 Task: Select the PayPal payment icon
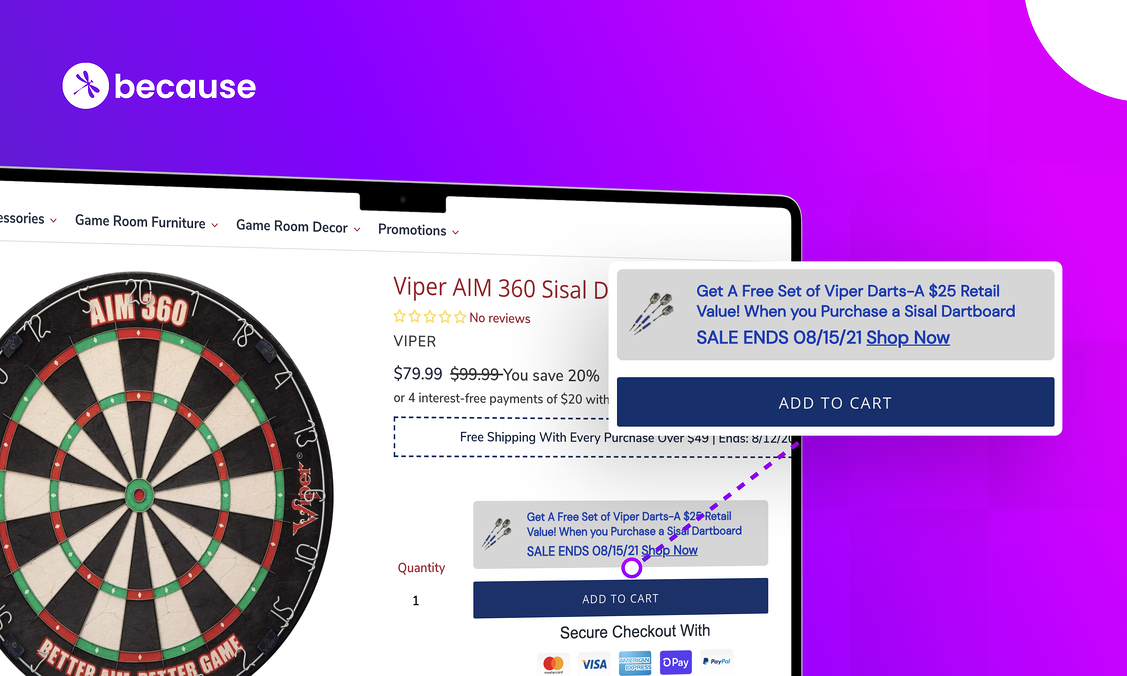pos(717,661)
